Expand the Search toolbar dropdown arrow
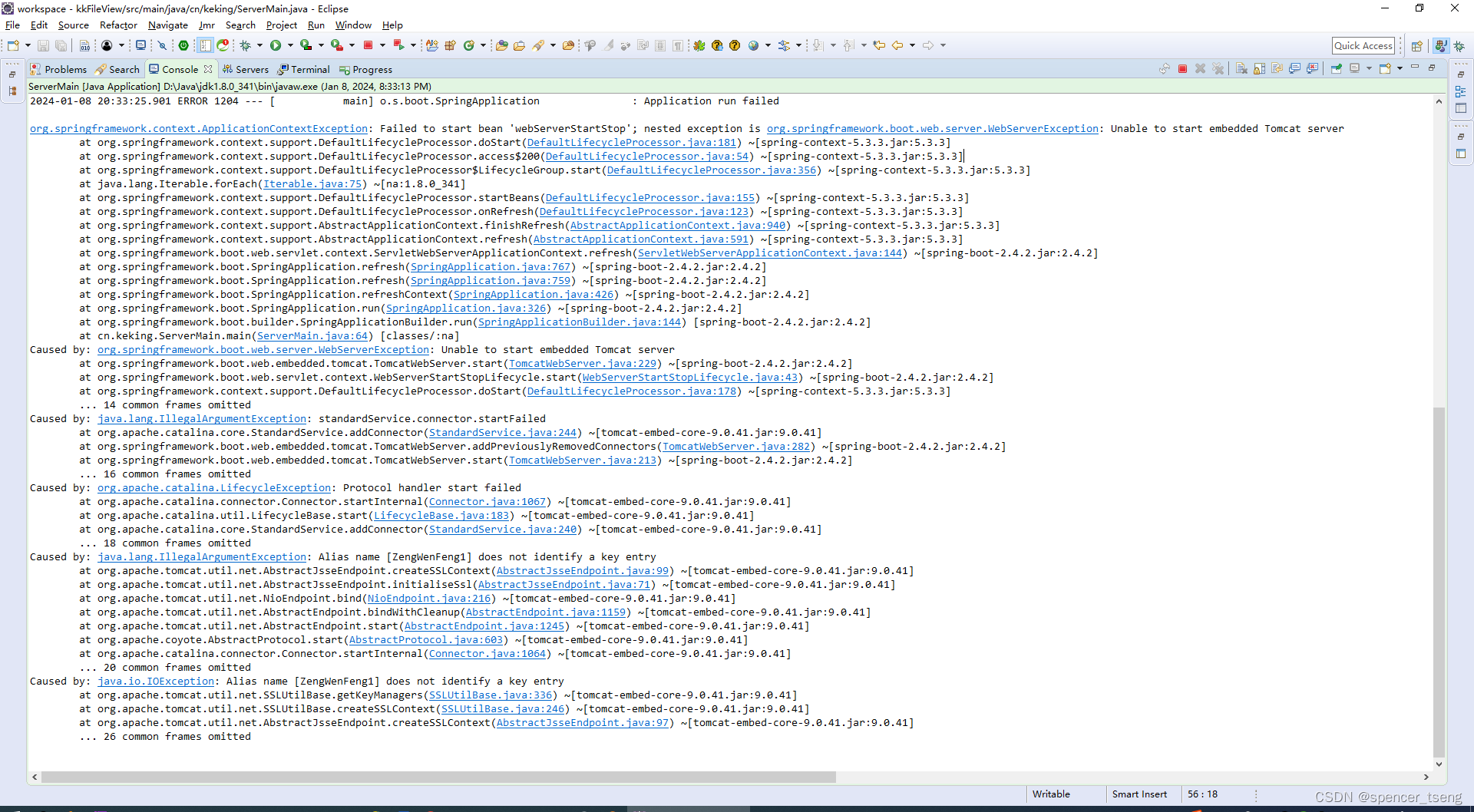Viewport: 1474px width, 812px height. pos(553,45)
